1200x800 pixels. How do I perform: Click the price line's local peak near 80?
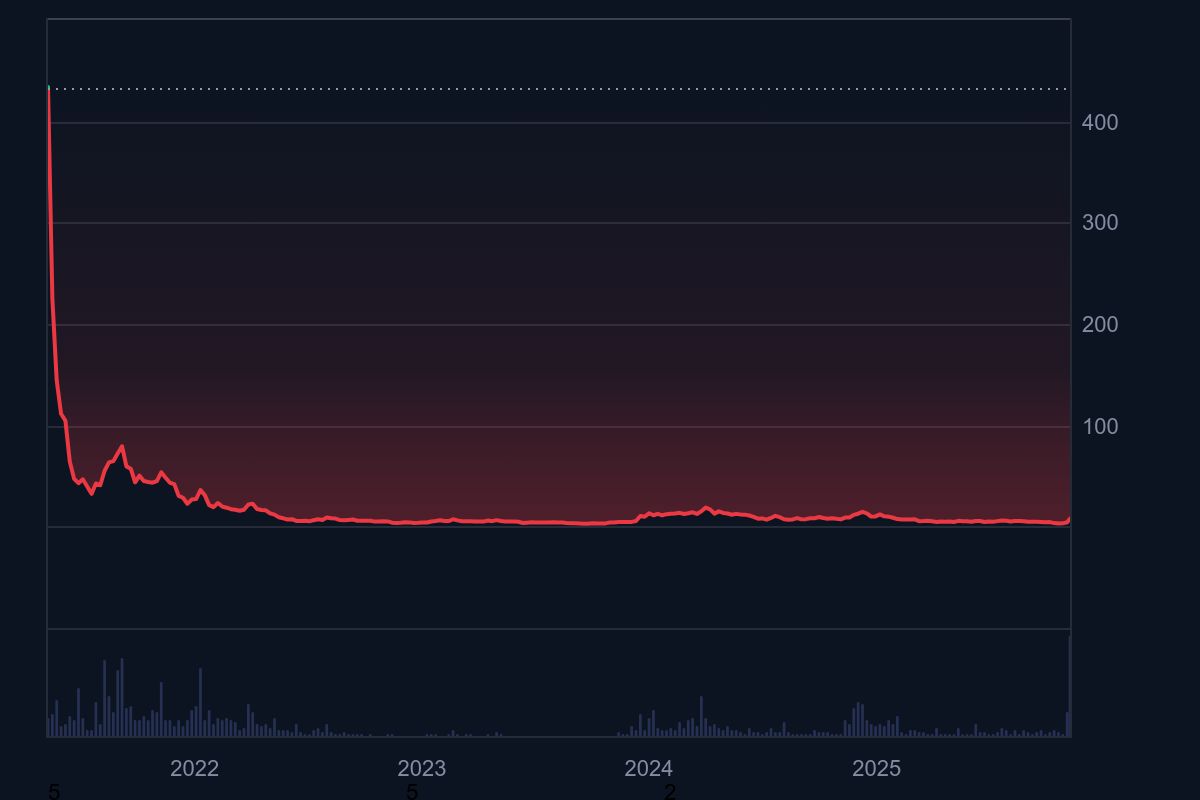(x=122, y=446)
